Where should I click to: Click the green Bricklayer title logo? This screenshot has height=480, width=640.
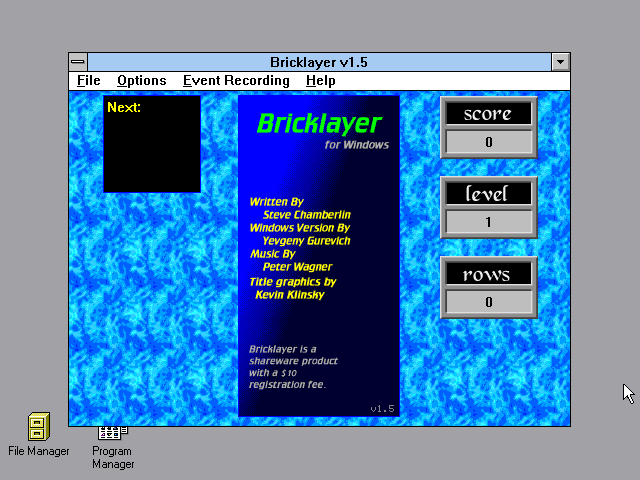(x=319, y=124)
